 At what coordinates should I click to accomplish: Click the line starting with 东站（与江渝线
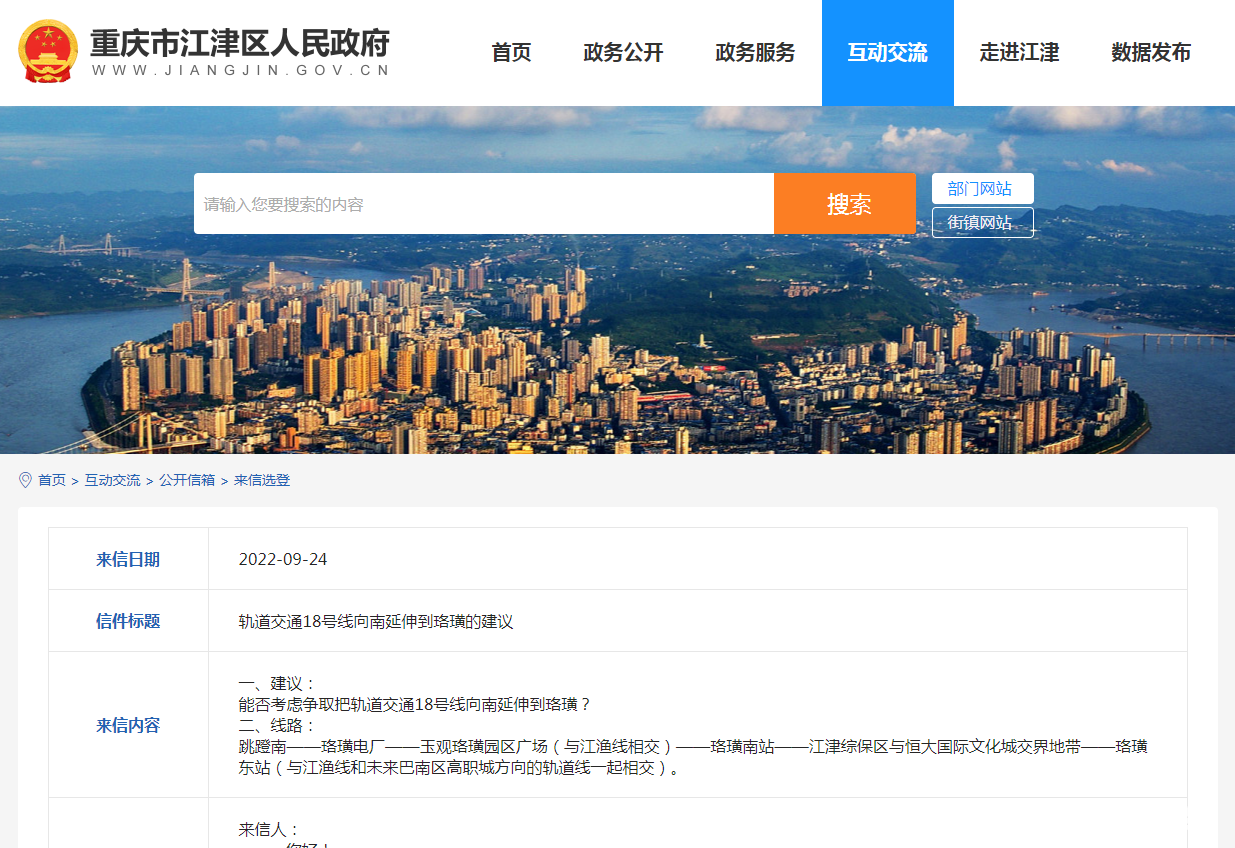[x=462, y=768]
